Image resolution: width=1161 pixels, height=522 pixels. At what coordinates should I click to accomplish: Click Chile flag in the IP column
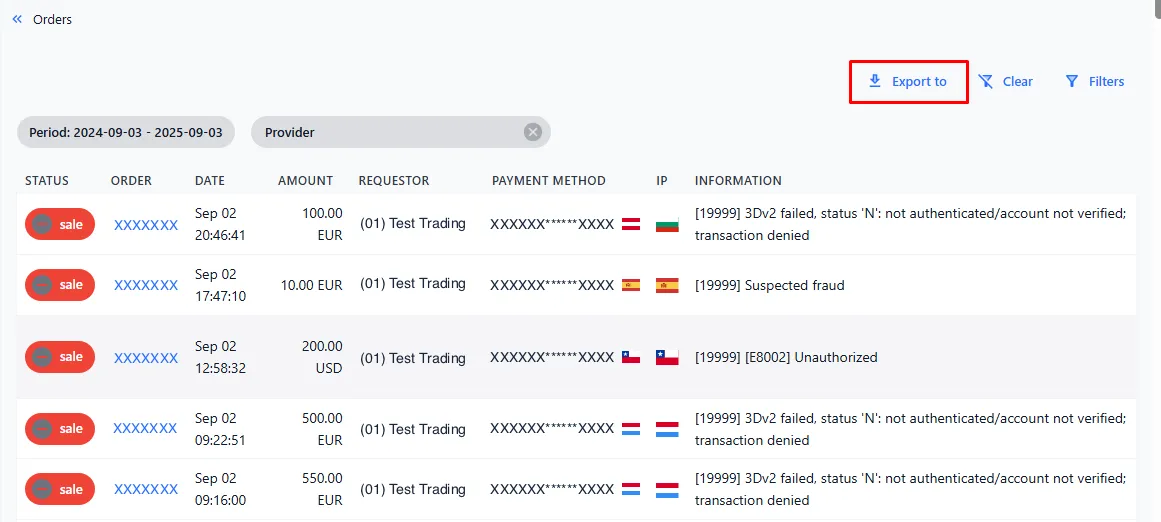(x=667, y=357)
